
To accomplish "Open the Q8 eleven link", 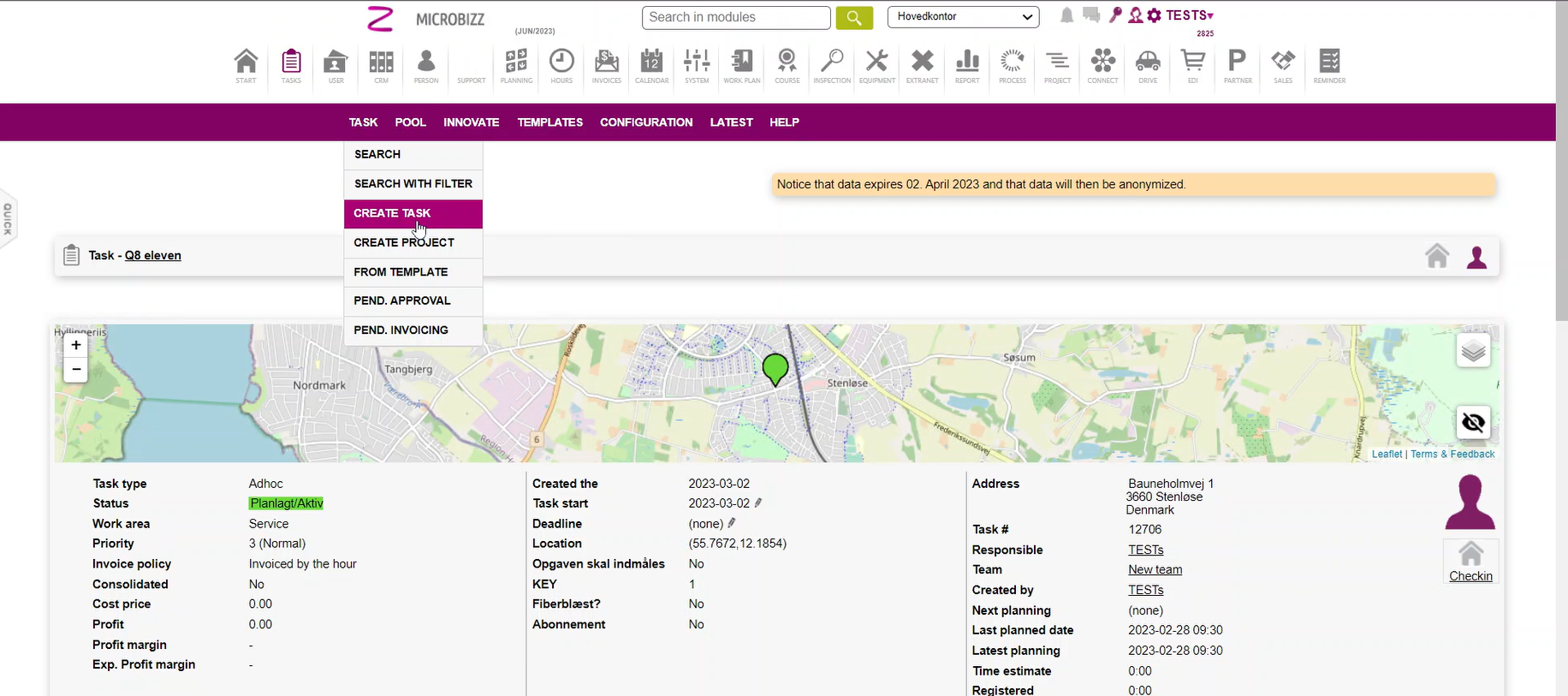I will (152, 255).
